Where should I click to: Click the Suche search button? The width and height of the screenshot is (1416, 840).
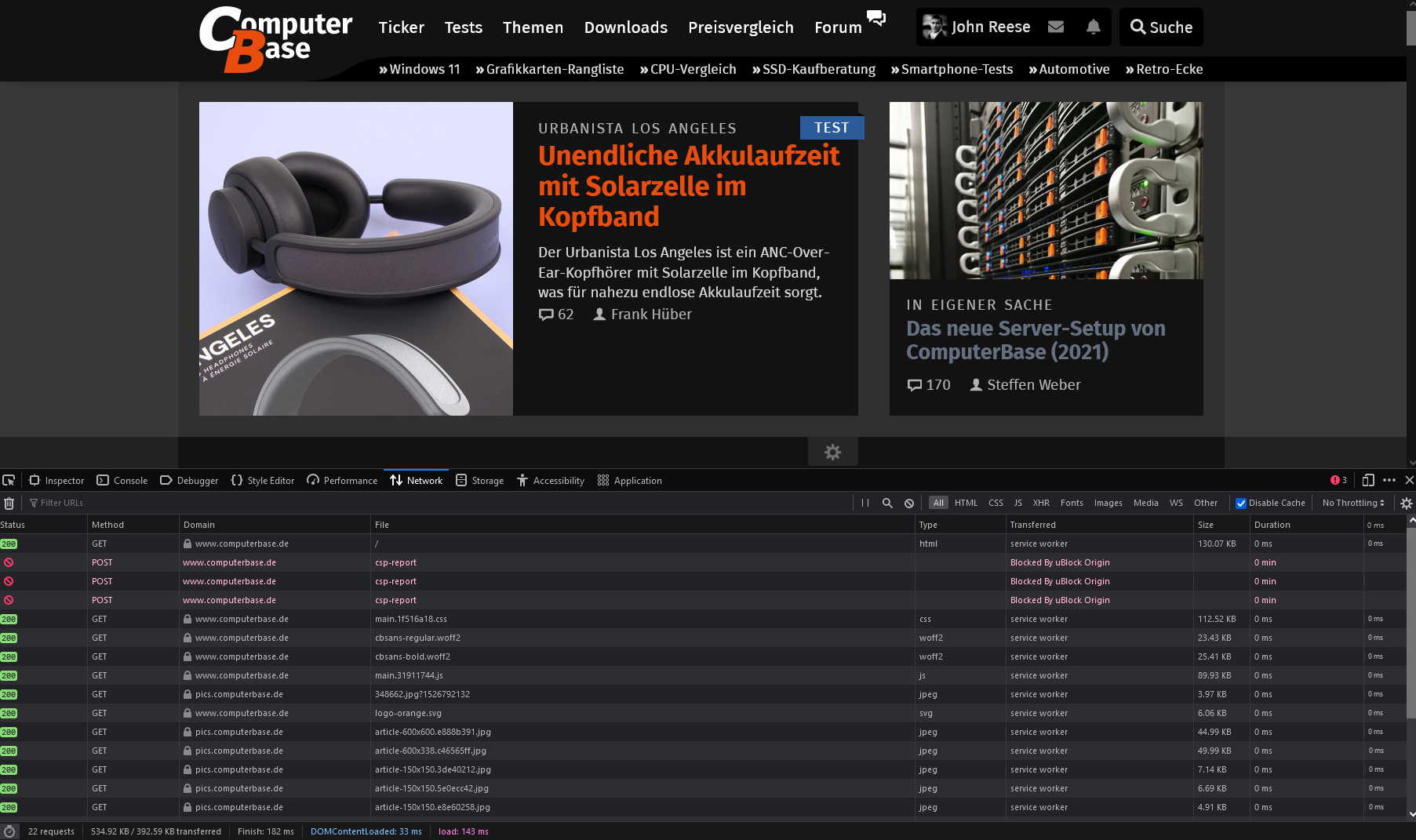pos(1161,27)
